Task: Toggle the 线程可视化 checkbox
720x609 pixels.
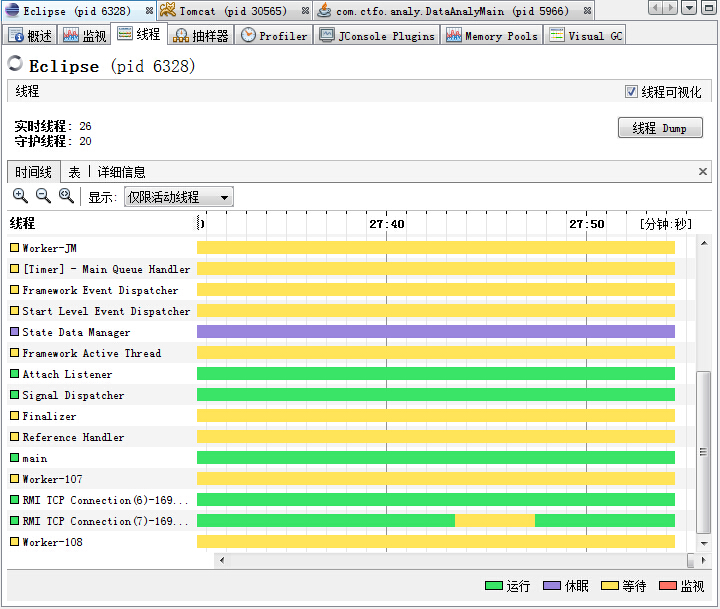Action: pos(631,91)
